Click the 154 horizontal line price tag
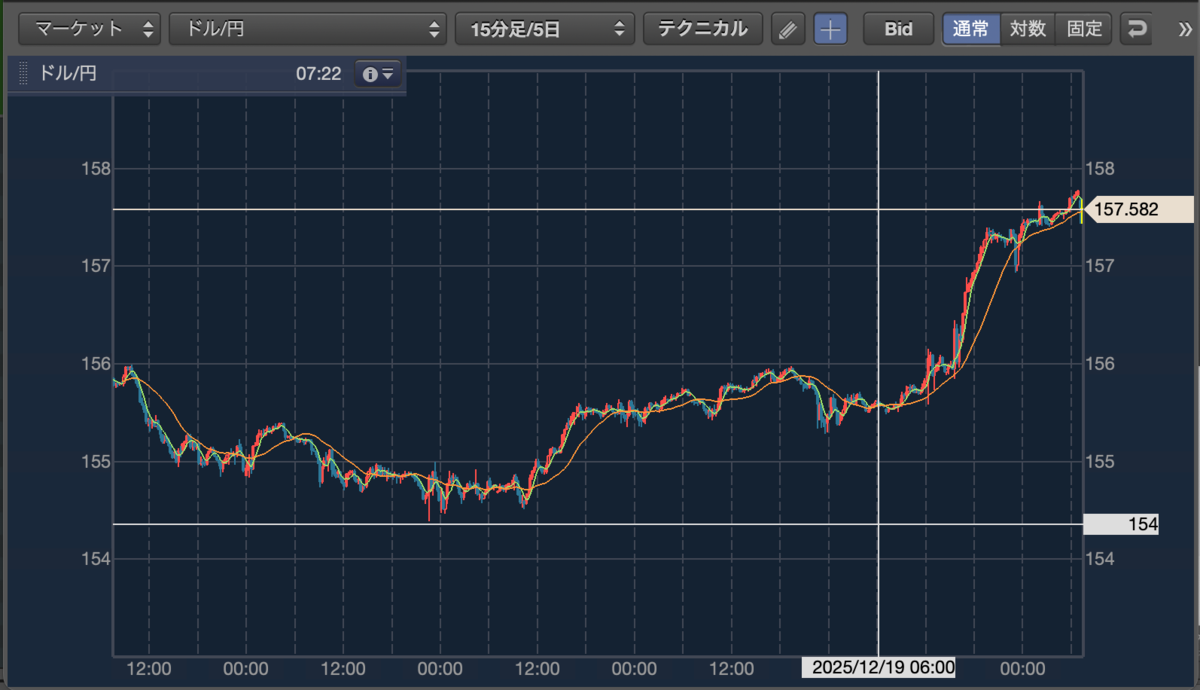 tap(1121, 524)
